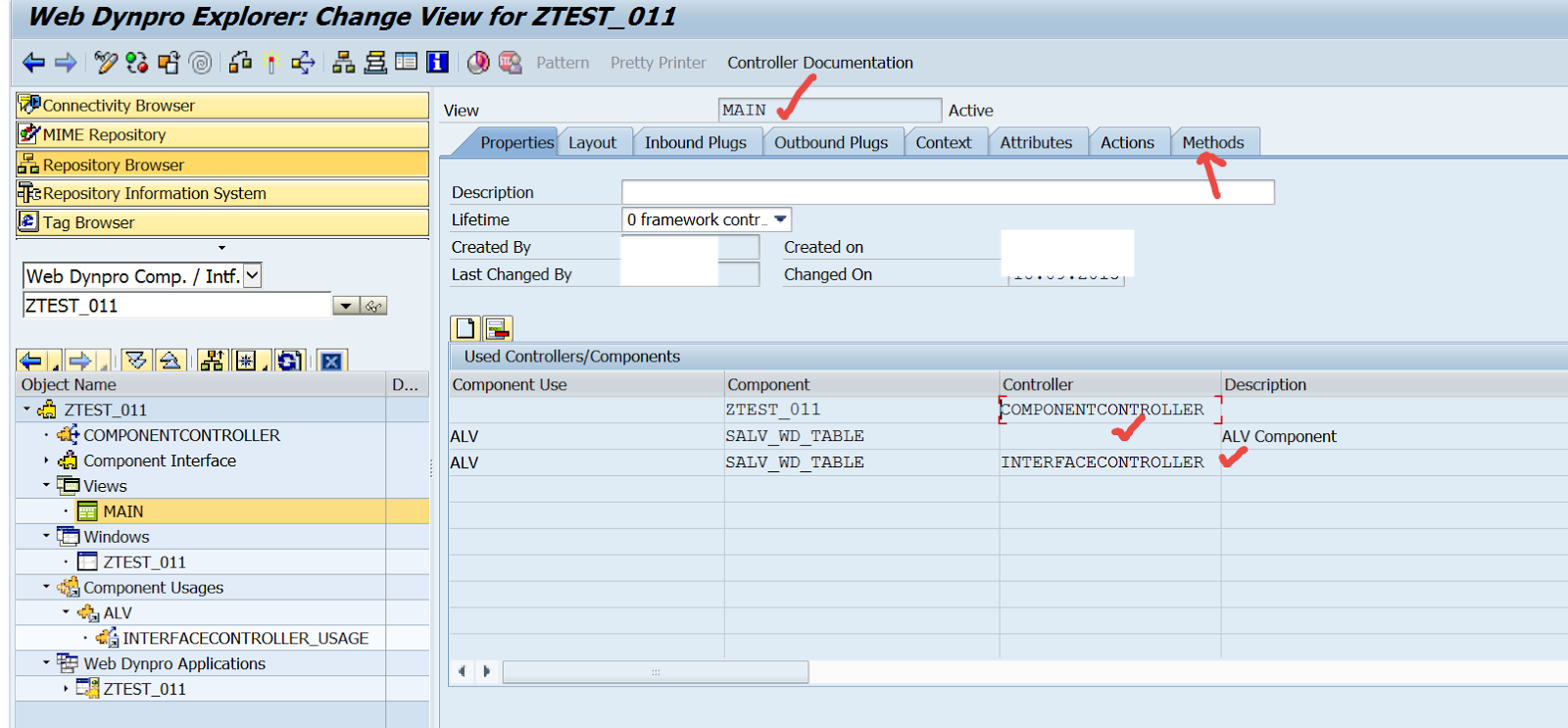Toggle Display/Change mode with the pencil icon
The image size is (1568, 728).
106,63
